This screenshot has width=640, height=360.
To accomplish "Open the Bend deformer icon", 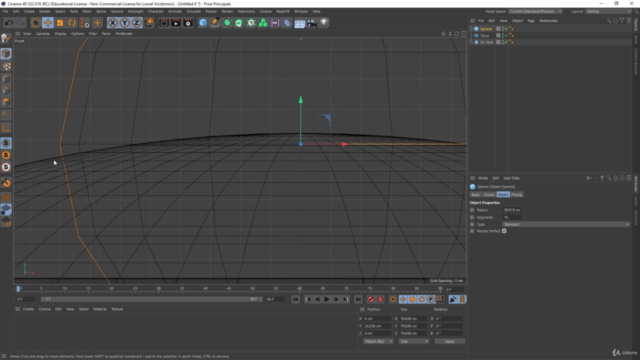I will click(287, 23).
